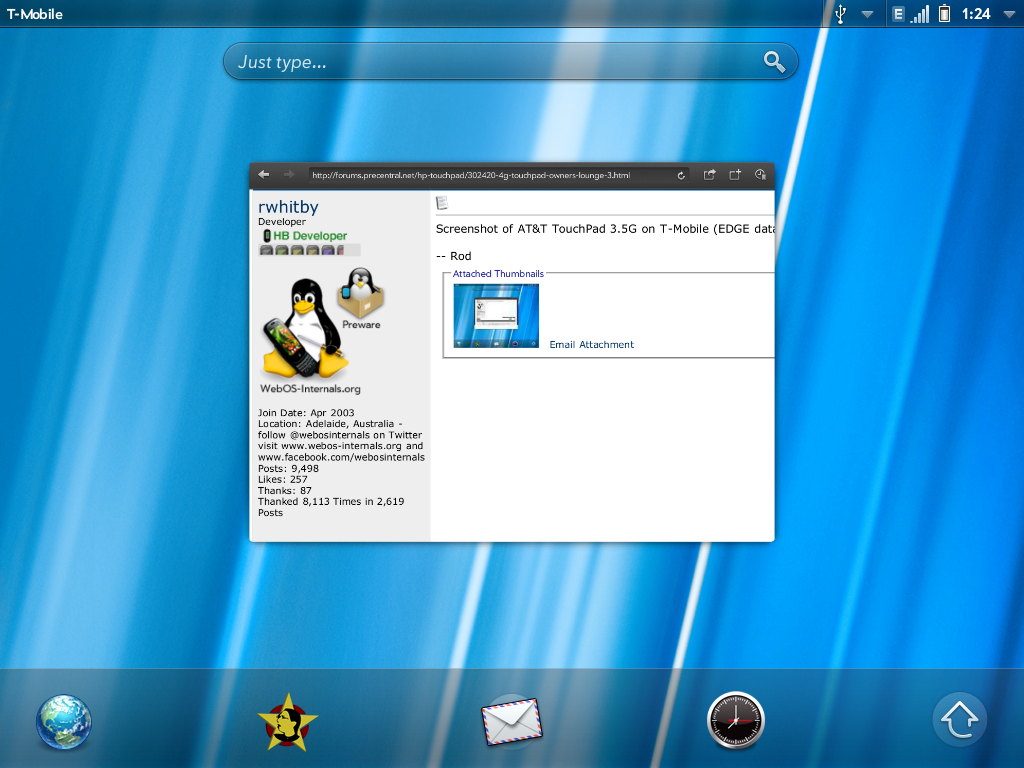Expand the dropdown arrow next to USB icon
This screenshot has height=768, width=1024.
[x=867, y=14]
